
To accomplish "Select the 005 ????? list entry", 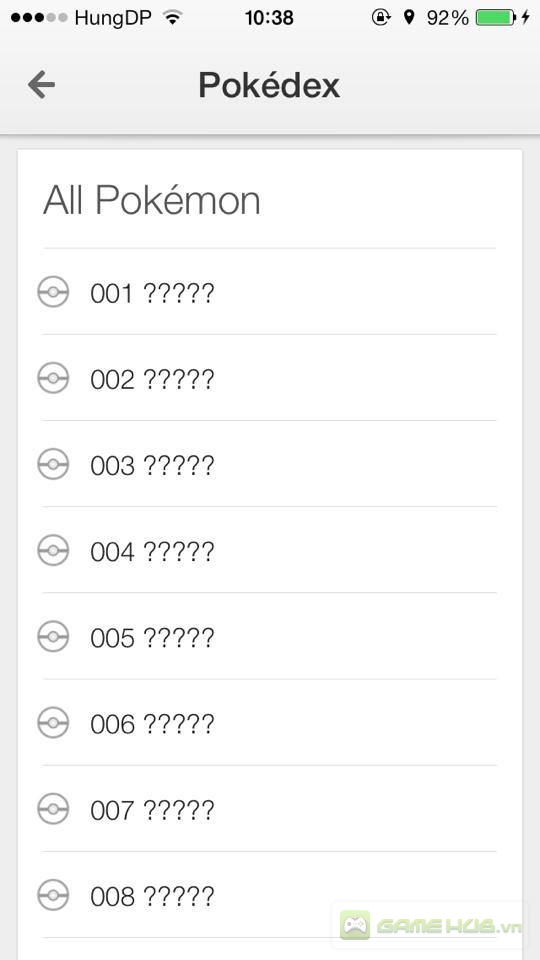I will click(269, 636).
